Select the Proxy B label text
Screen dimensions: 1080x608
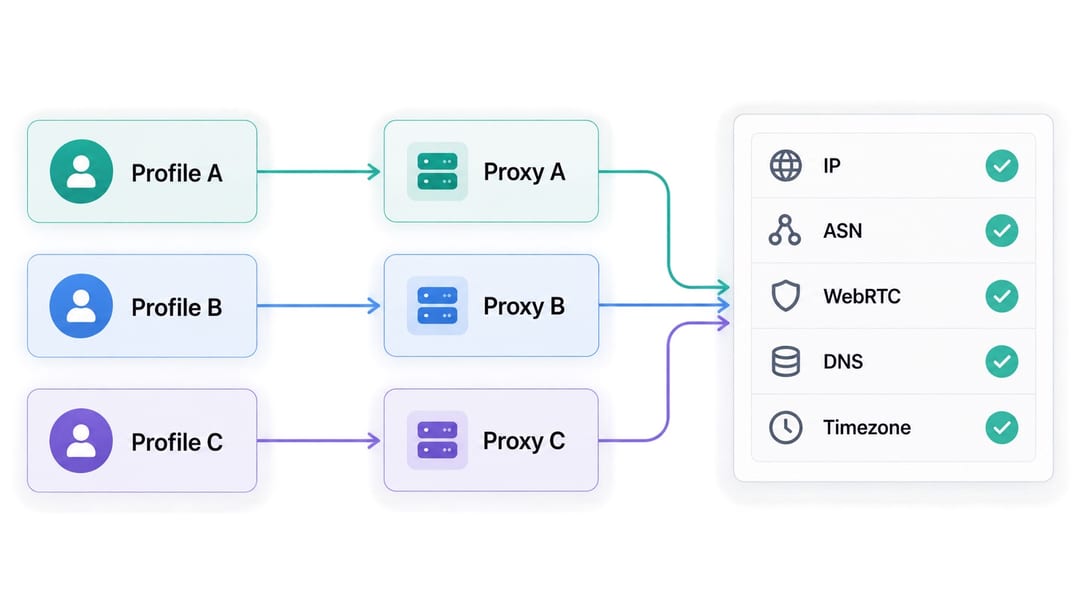(524, 306)
